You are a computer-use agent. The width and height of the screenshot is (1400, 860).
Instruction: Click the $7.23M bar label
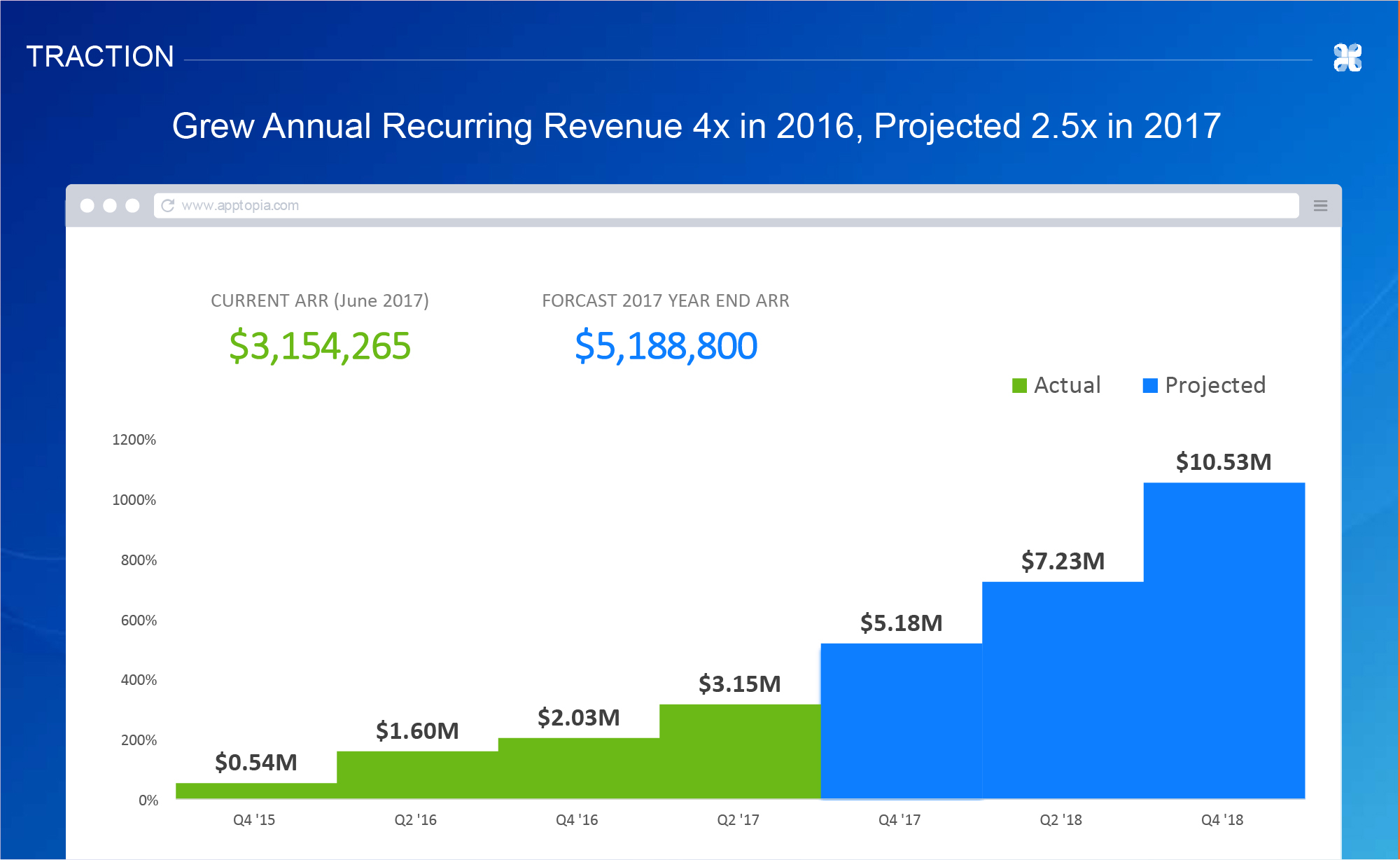pyautogui.click(x=1063, y=561)
